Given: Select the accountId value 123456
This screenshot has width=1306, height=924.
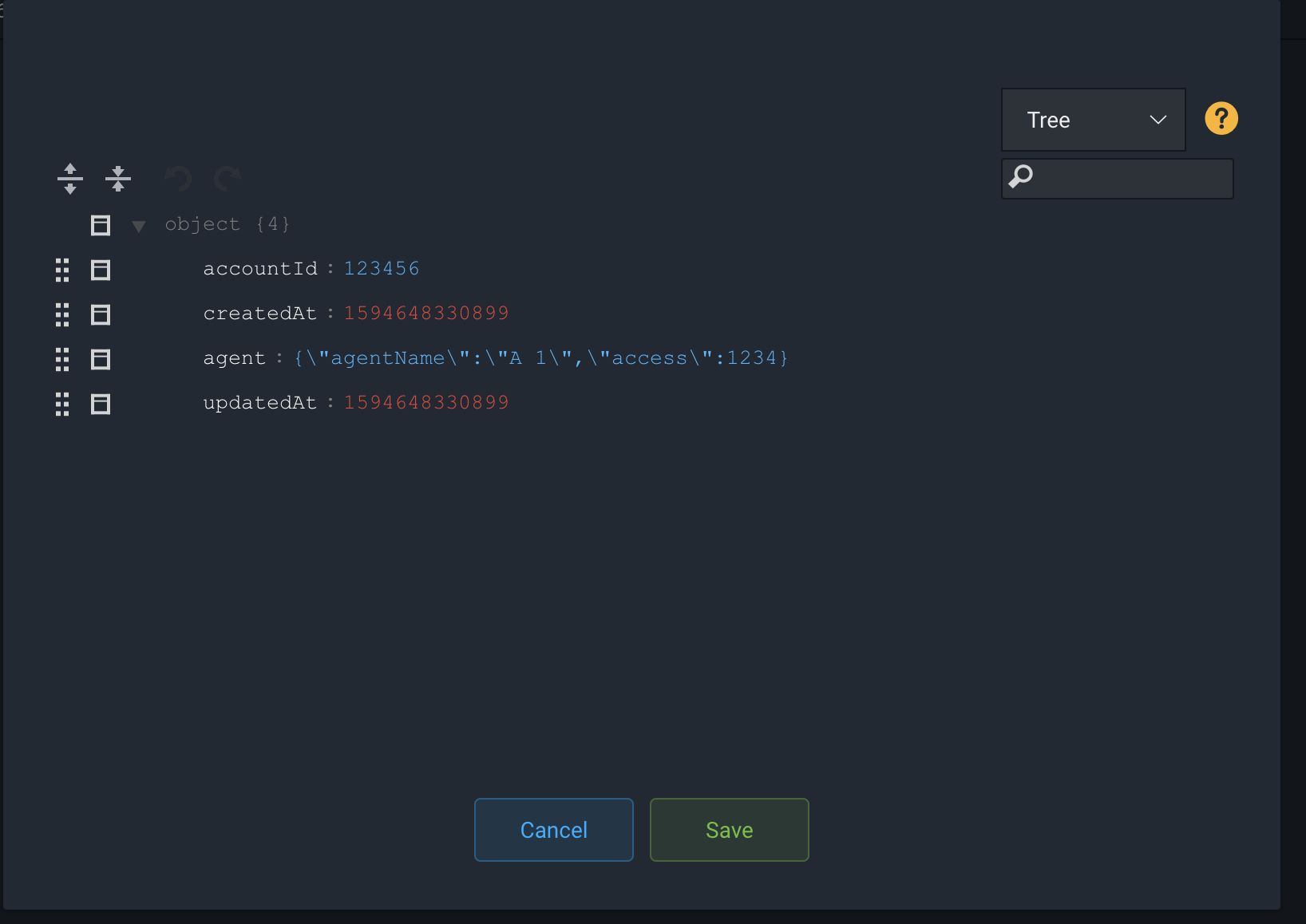Looking at the screenshot, I should pos(382,268).
